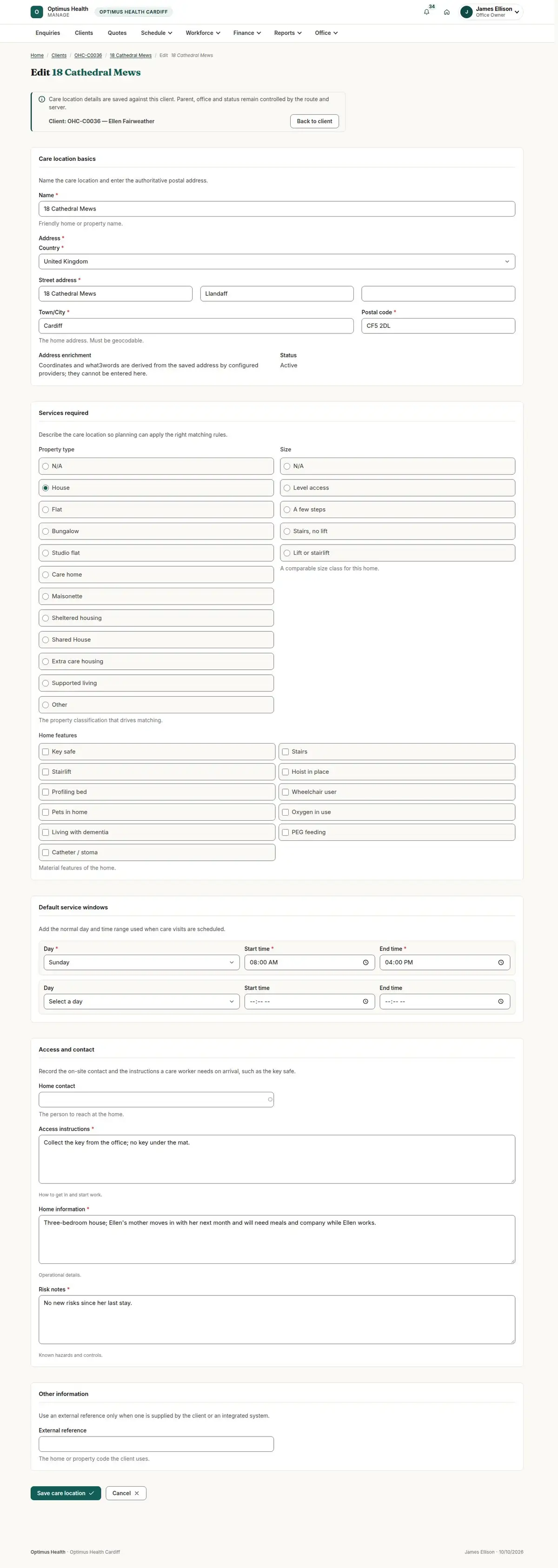This screenshot has width=558, height=1568.
Task: Open clock picker in Sunday End time
Action: coord(501,963)
